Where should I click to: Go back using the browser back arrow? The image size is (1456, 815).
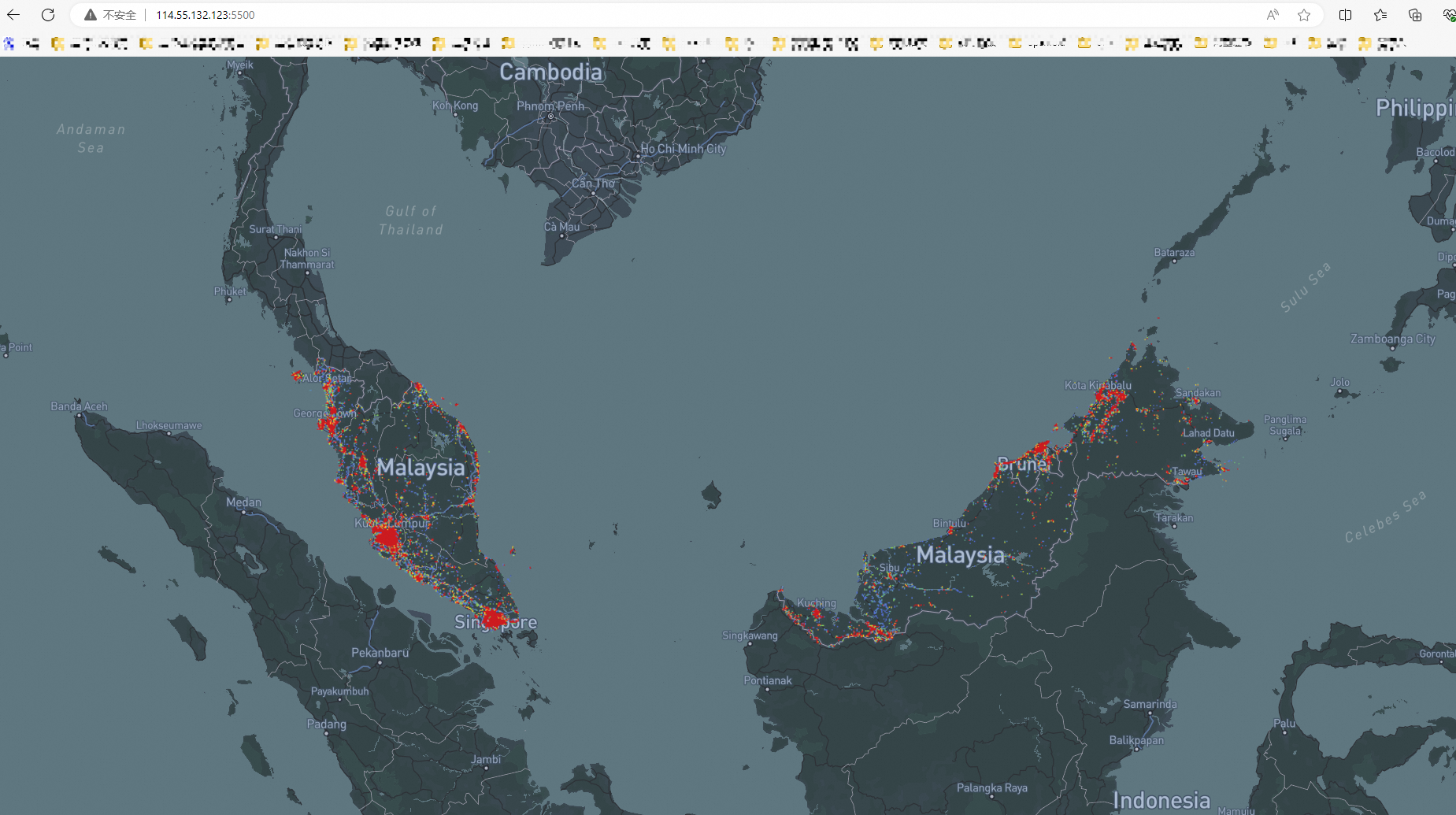point(13,15)
